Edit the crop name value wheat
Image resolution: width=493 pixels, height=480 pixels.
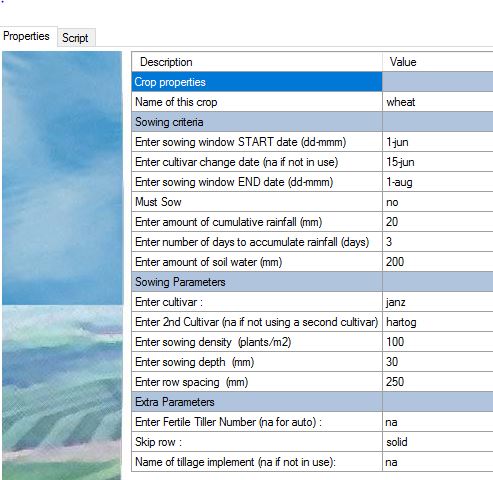click(x=438, y=102)
